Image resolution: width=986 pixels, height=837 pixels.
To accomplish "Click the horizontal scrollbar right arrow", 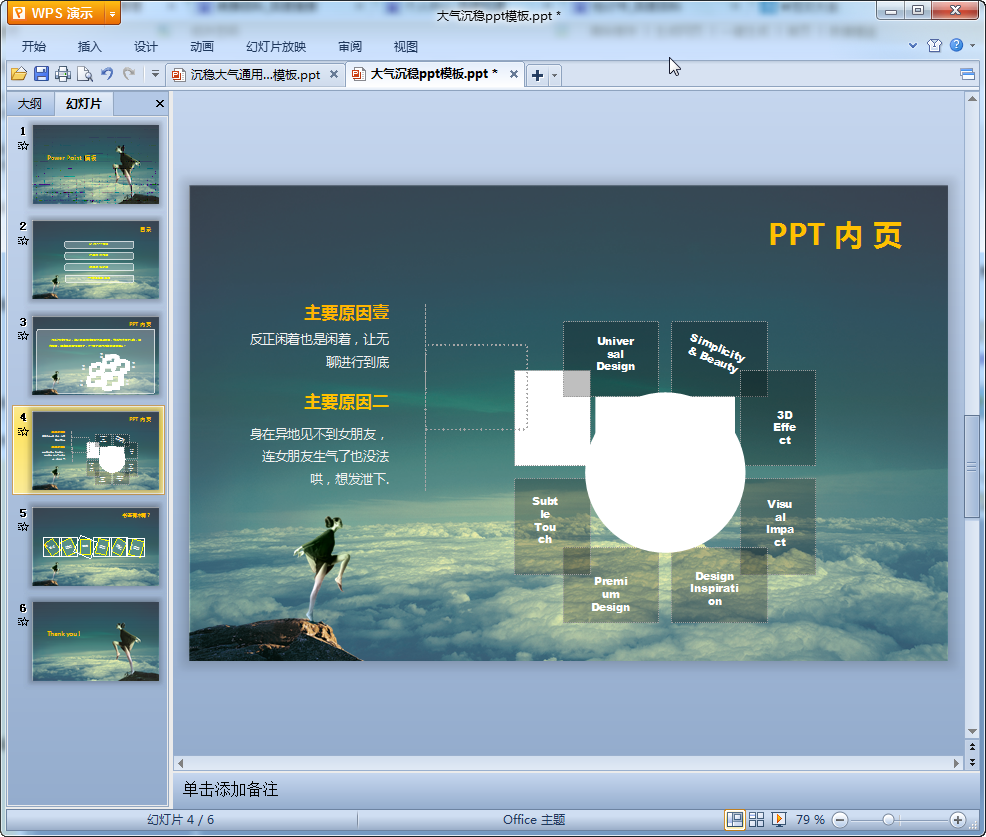I will point(956,763).
